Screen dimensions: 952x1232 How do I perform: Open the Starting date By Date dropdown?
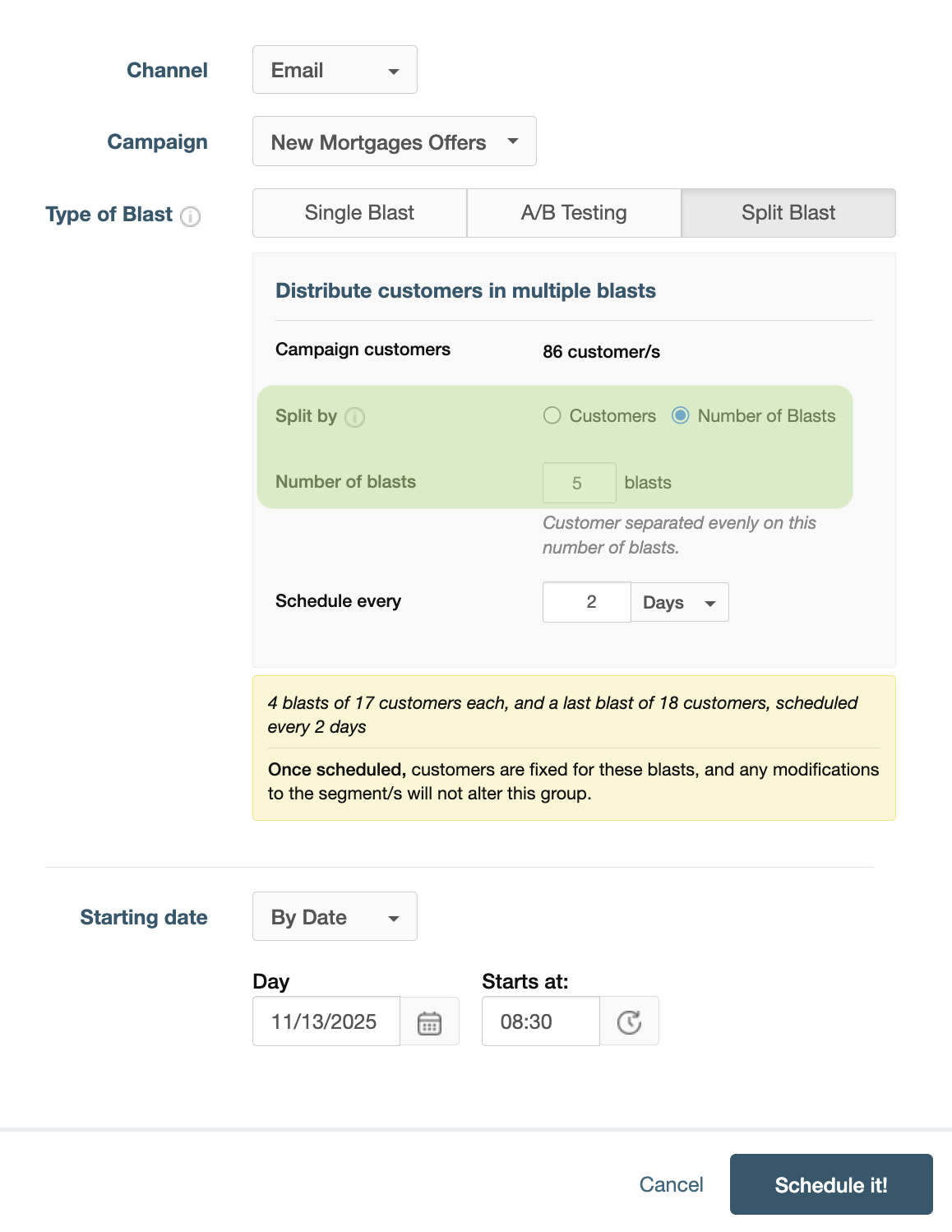click(335, 917)
